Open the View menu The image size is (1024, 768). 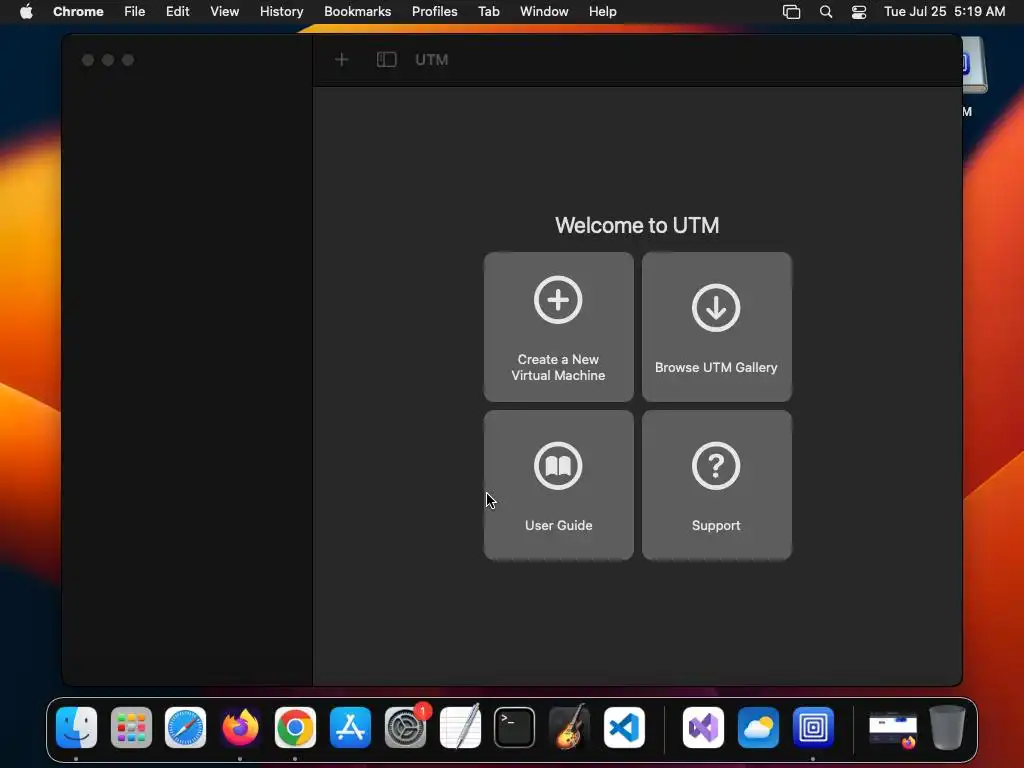[x=225, y=12]
